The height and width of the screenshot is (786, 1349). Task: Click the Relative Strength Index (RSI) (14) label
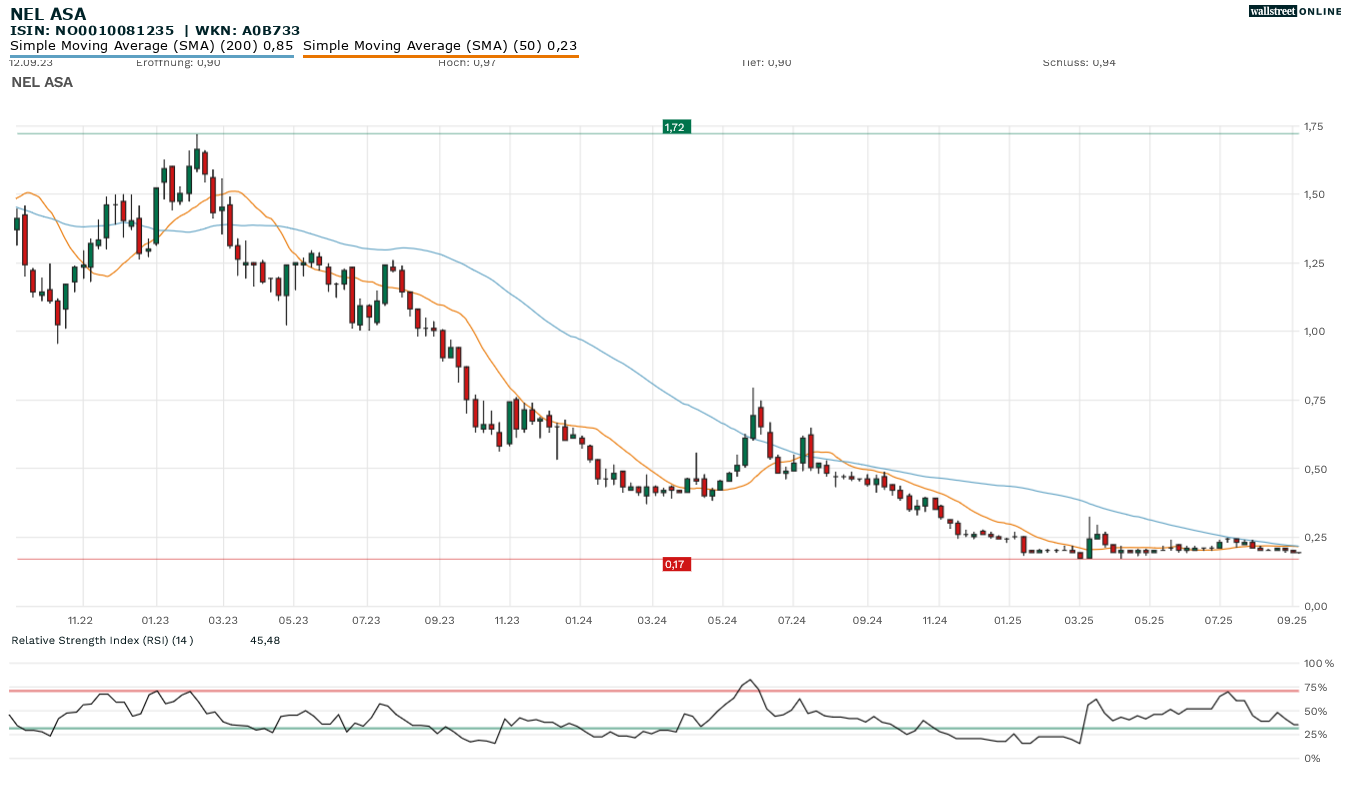coord(102,640)
